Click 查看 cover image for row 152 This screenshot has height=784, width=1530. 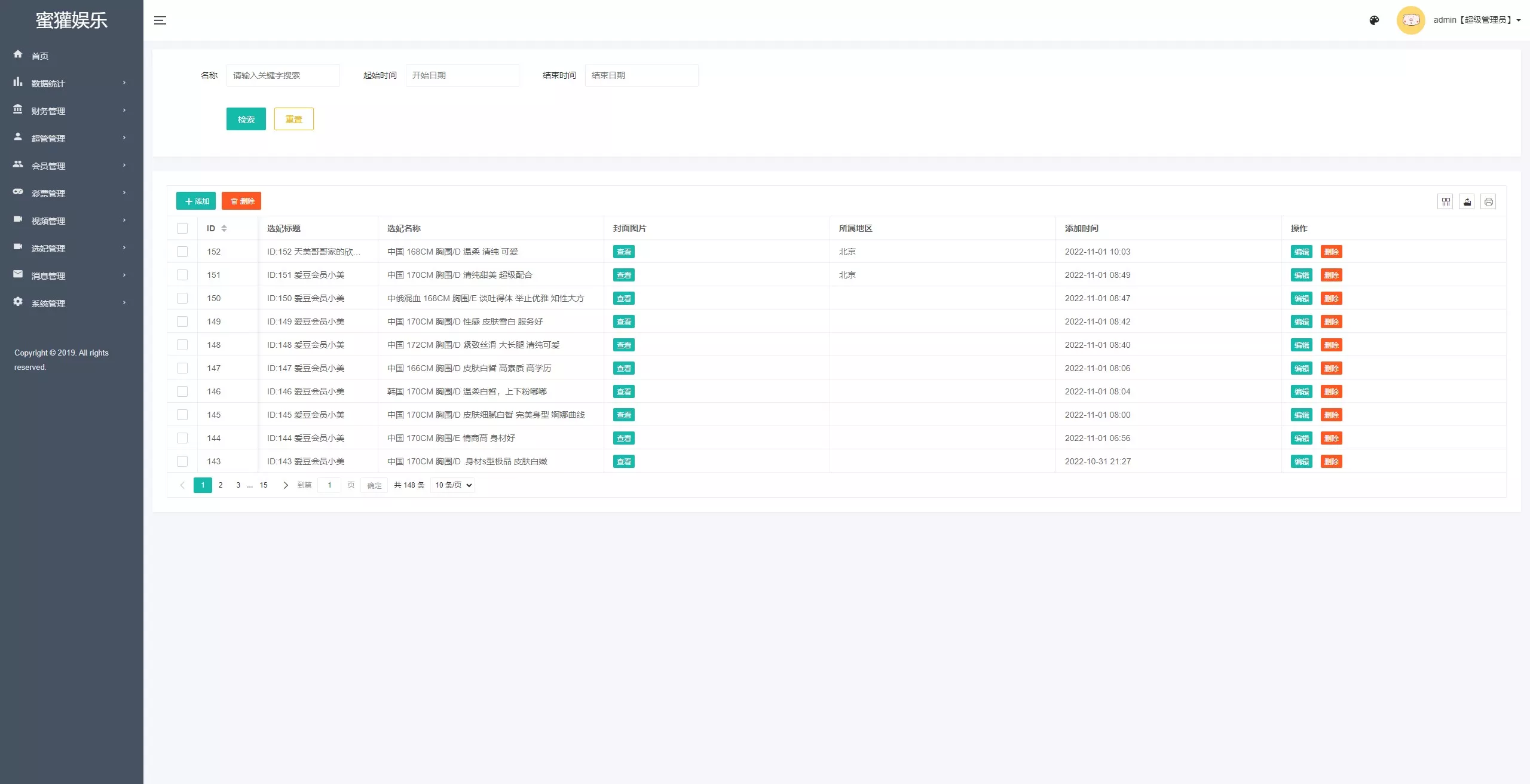(x=624, y=252)
